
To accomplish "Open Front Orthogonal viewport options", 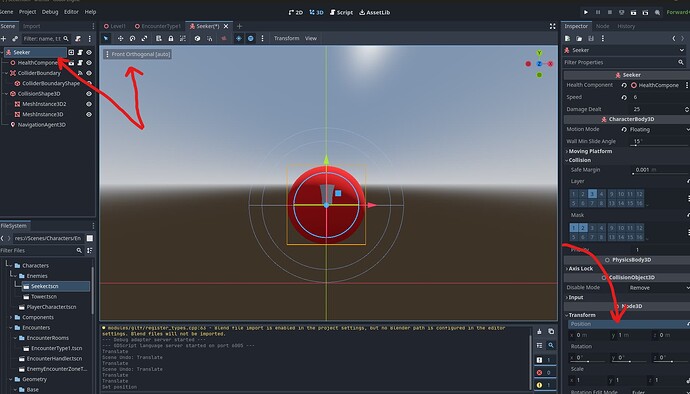I will click(x=137, y=54).
